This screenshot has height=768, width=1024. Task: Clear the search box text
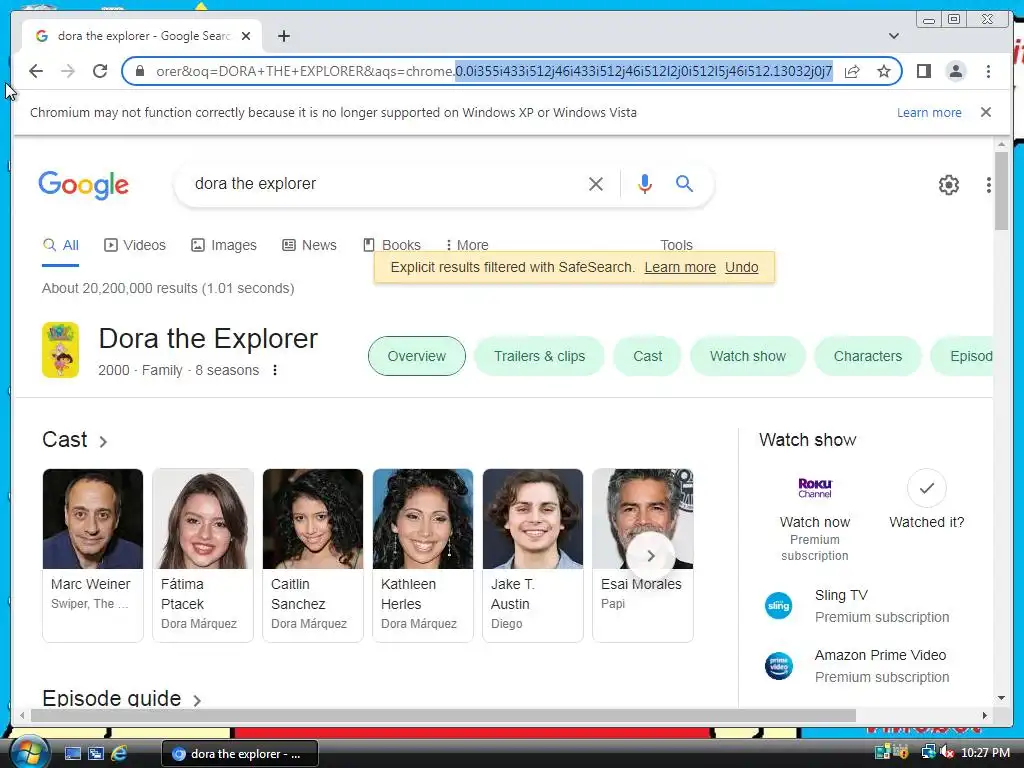point(596,184)
